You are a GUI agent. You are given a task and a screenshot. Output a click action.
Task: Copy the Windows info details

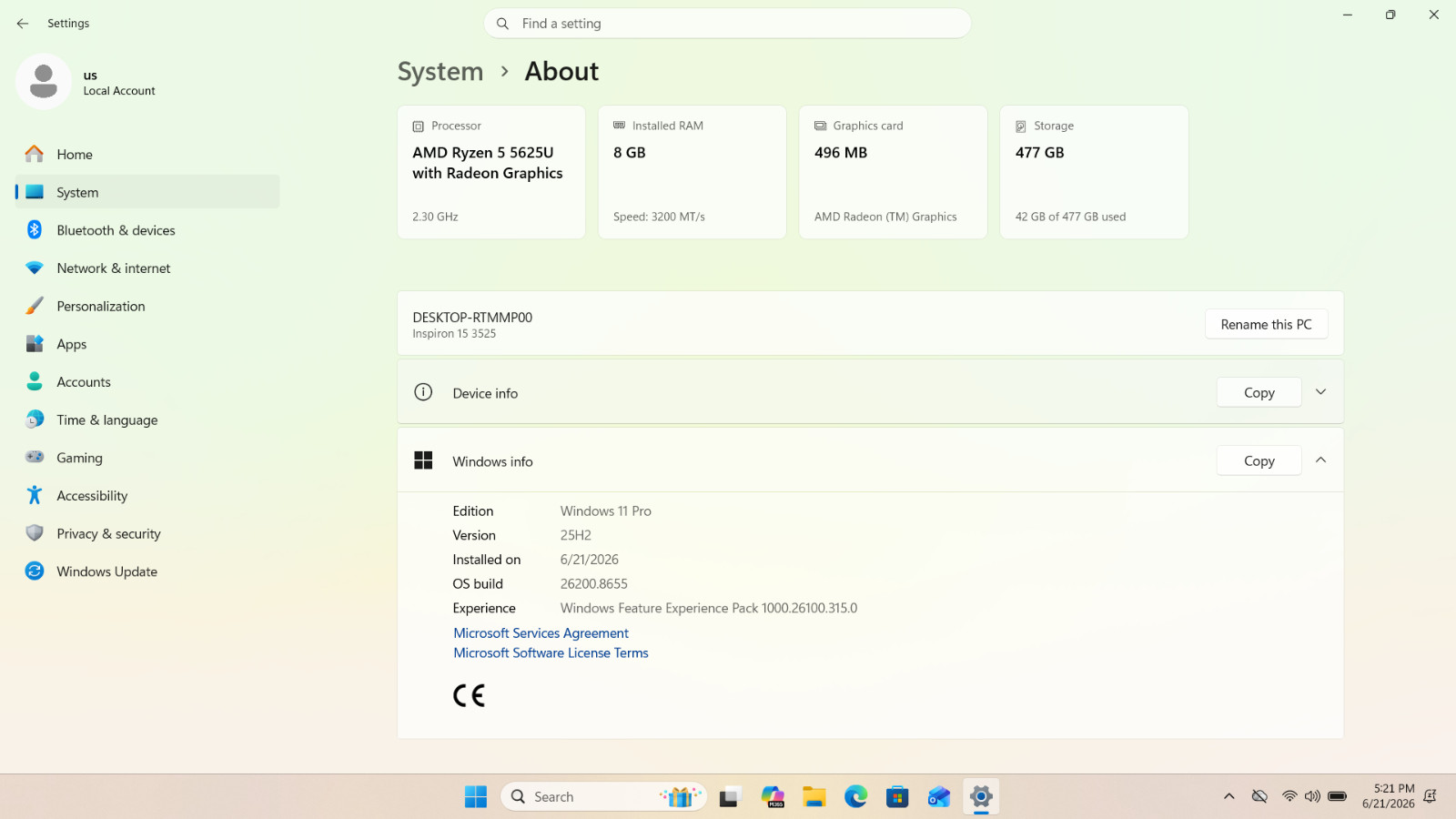[x=1259, y=461]
